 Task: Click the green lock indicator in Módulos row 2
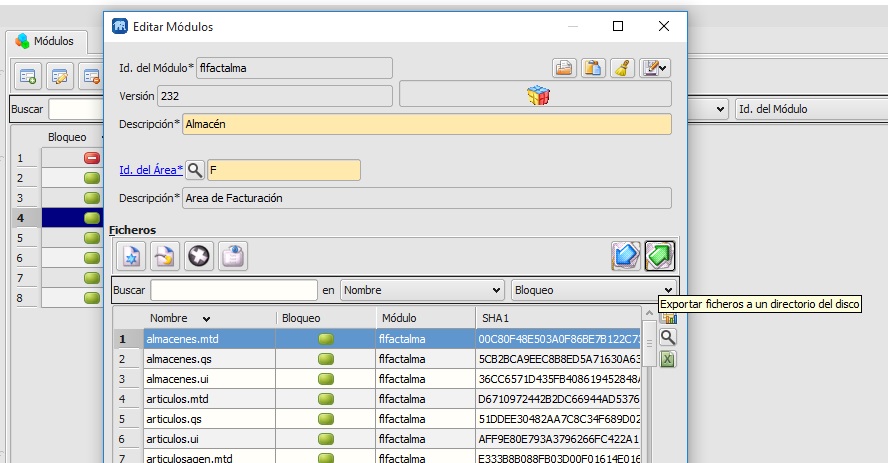click(92, 178)
